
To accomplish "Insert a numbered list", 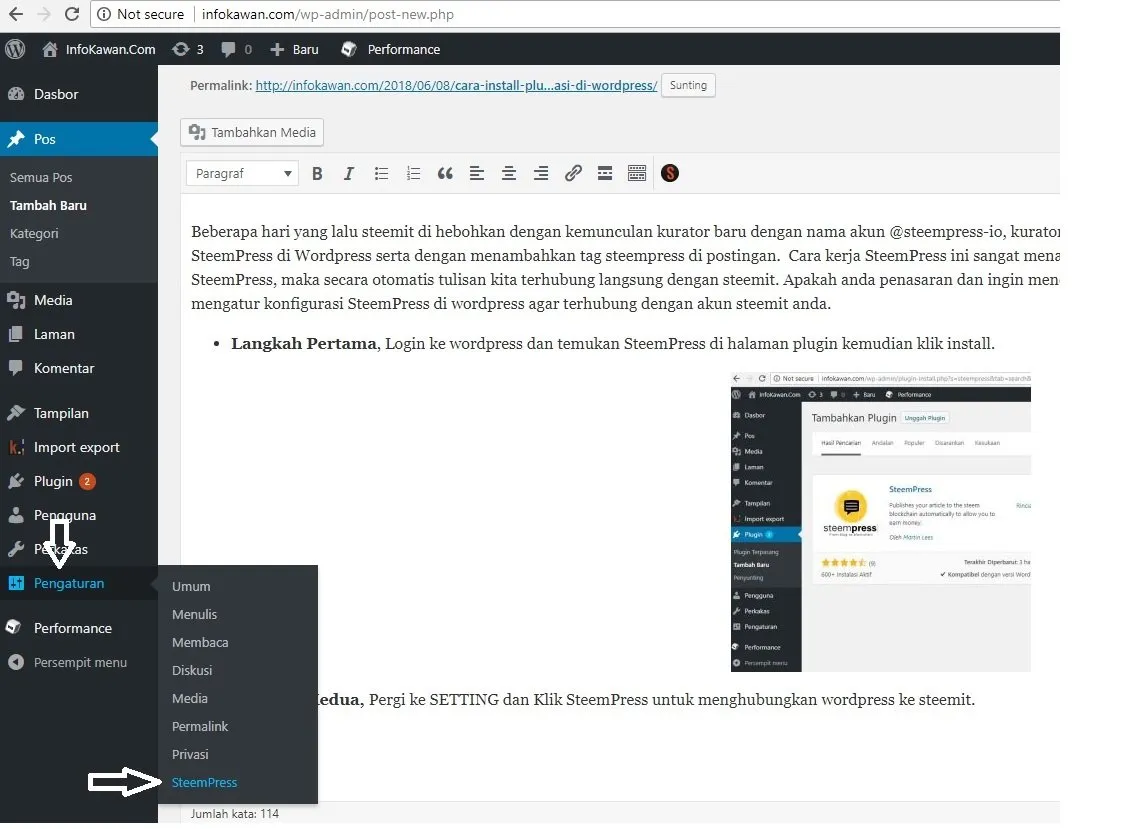I will click(413, 174).
